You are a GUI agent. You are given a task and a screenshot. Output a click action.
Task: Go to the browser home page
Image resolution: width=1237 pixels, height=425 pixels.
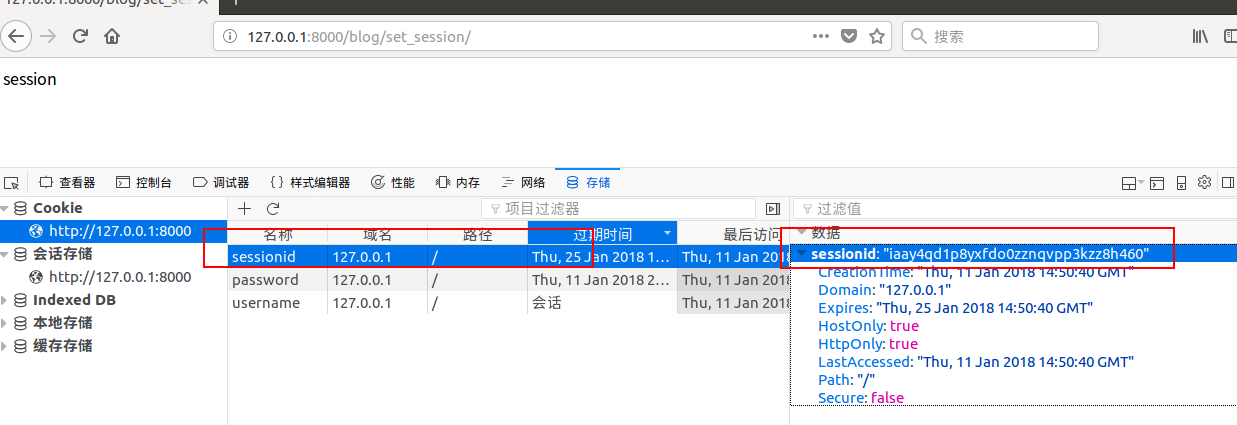pos(112,37)
